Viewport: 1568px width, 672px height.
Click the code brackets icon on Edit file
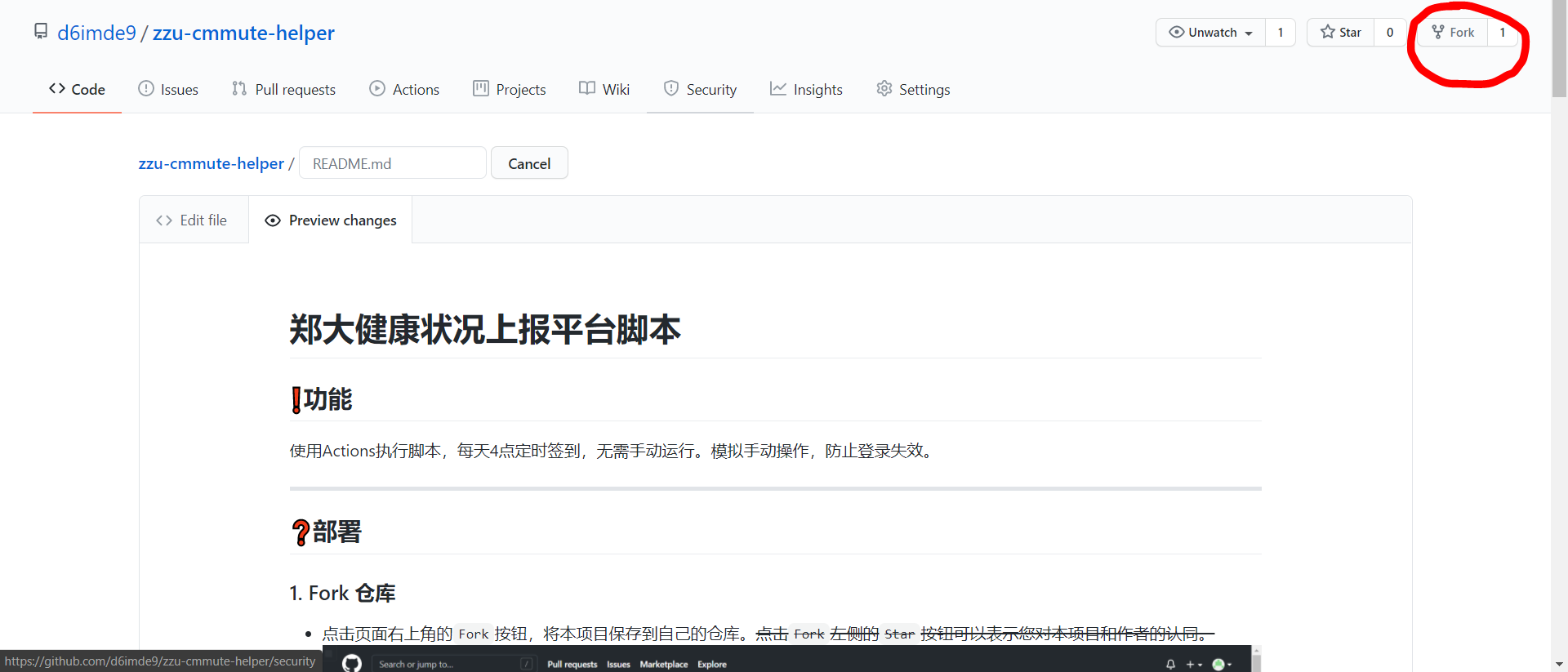click(x=164, y=220)
